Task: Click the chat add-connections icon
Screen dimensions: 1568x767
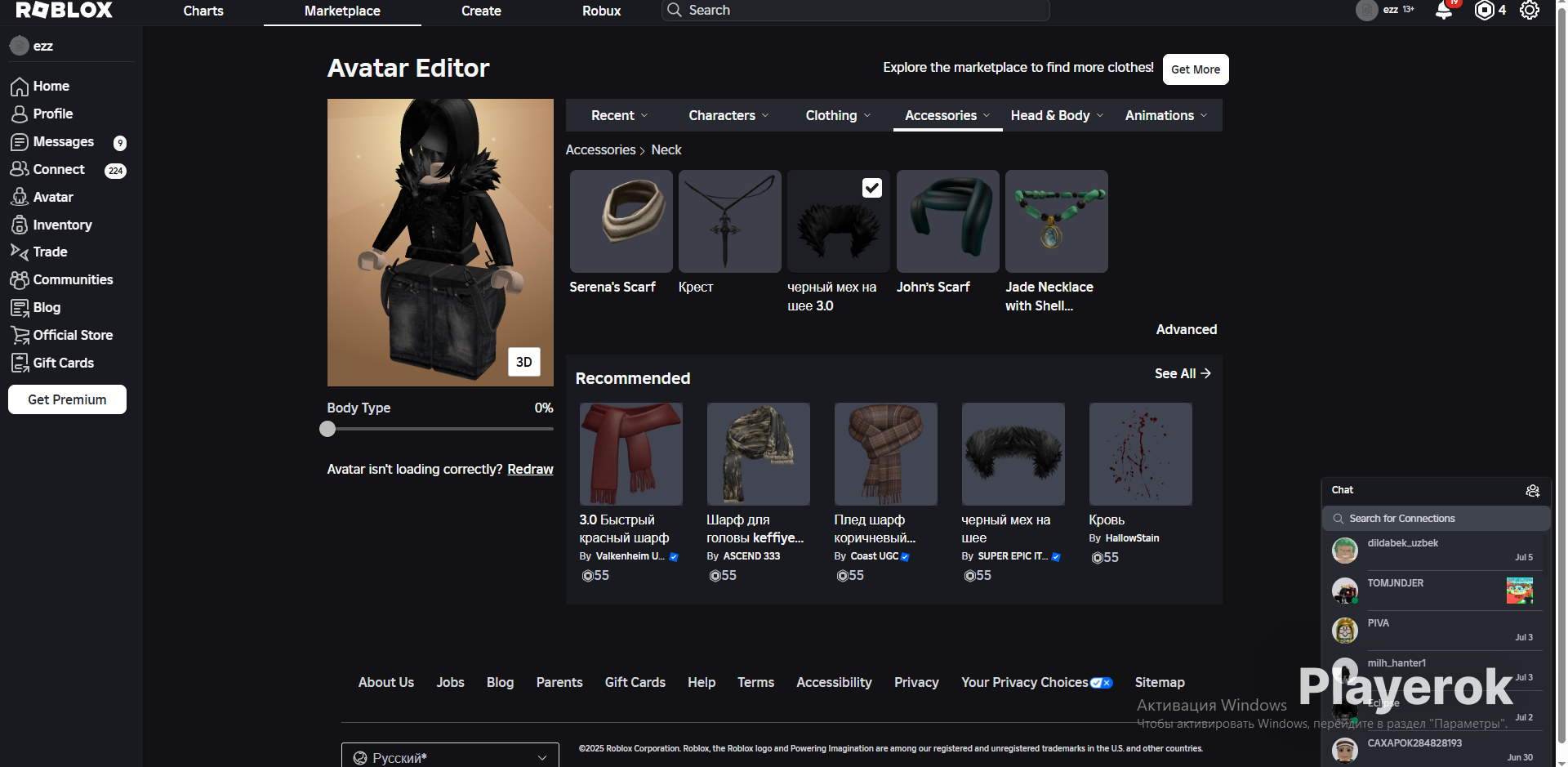Action: 1533,490
